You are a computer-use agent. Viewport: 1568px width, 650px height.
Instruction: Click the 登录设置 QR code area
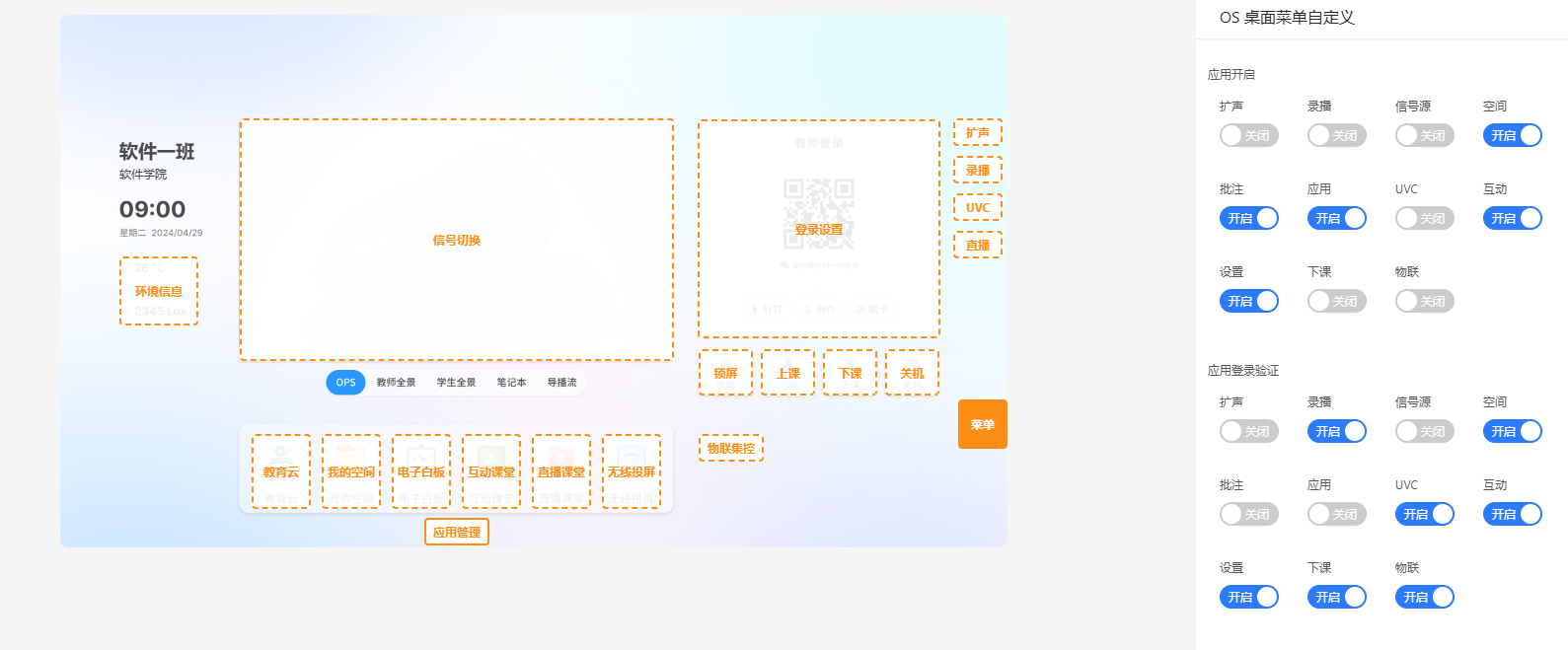click(819, 229)
